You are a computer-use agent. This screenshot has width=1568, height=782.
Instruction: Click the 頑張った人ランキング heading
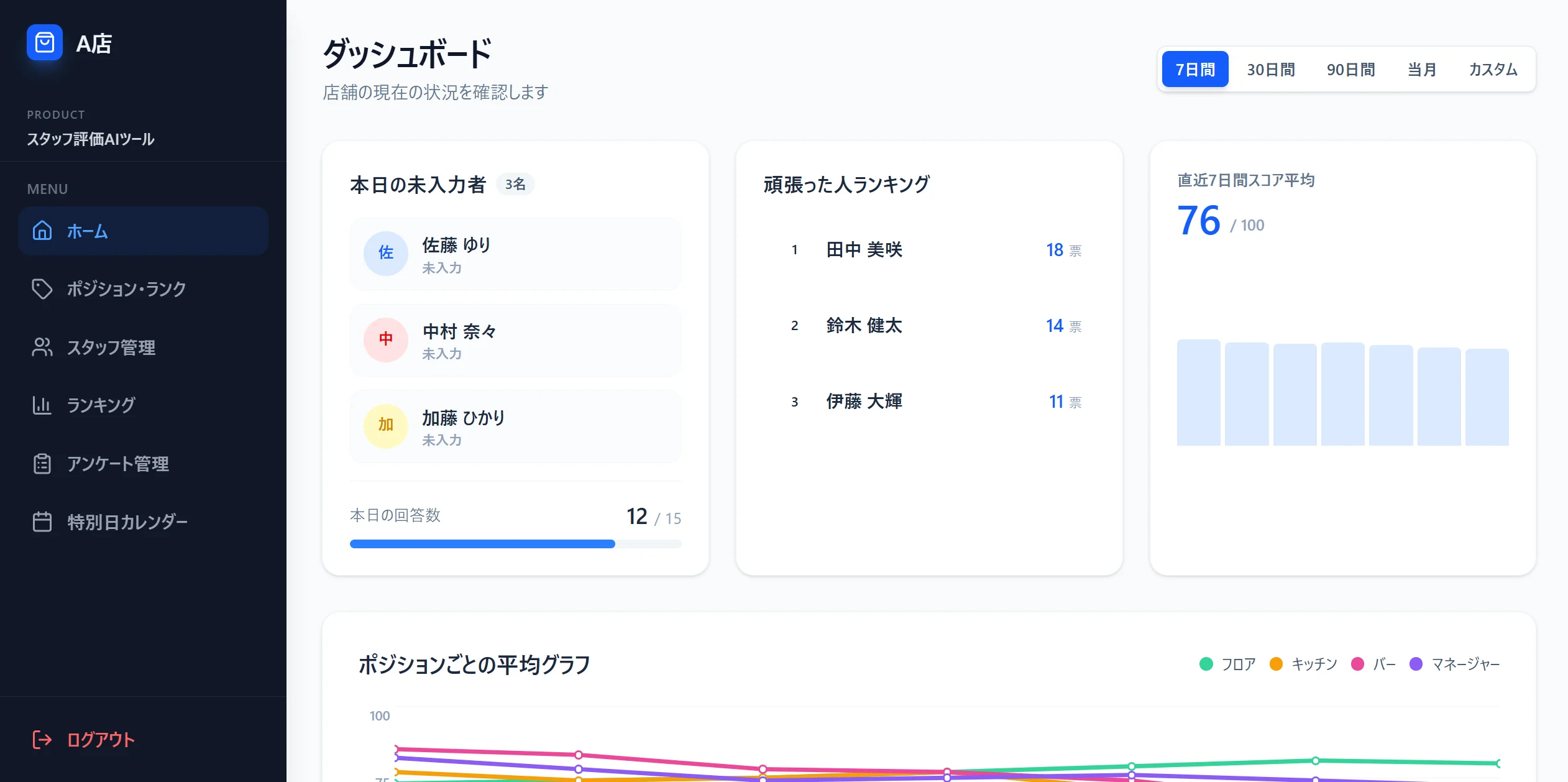tap(846, 184)
